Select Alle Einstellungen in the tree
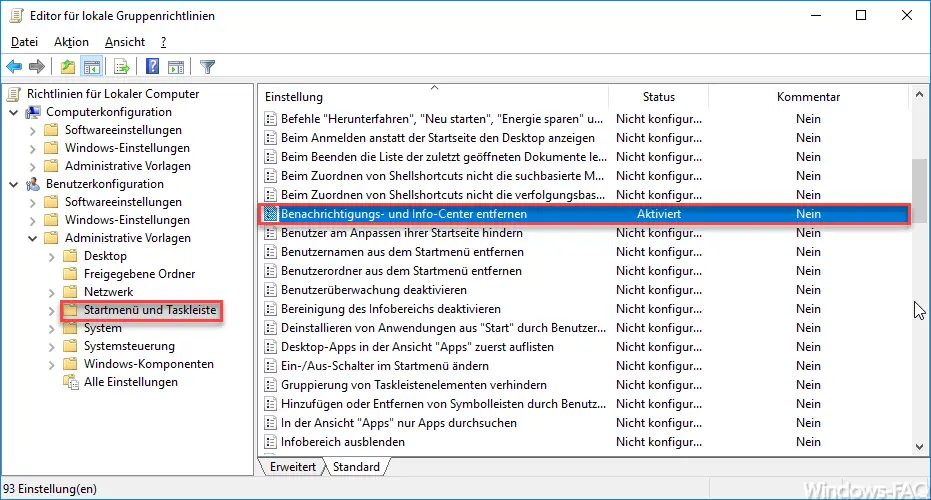The image size is (931, 500). [131, 382]
